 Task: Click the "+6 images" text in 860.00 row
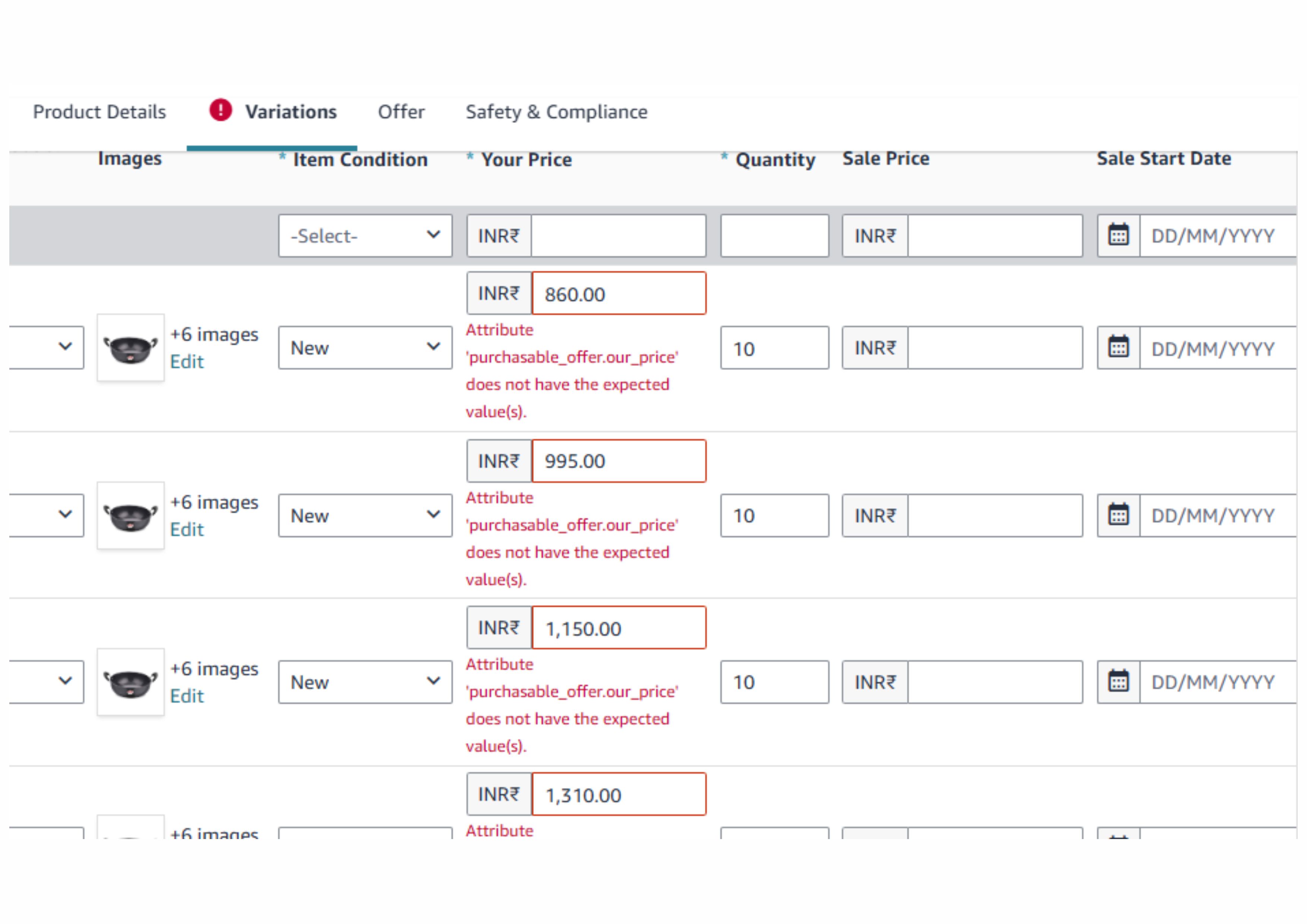point(215,335)
